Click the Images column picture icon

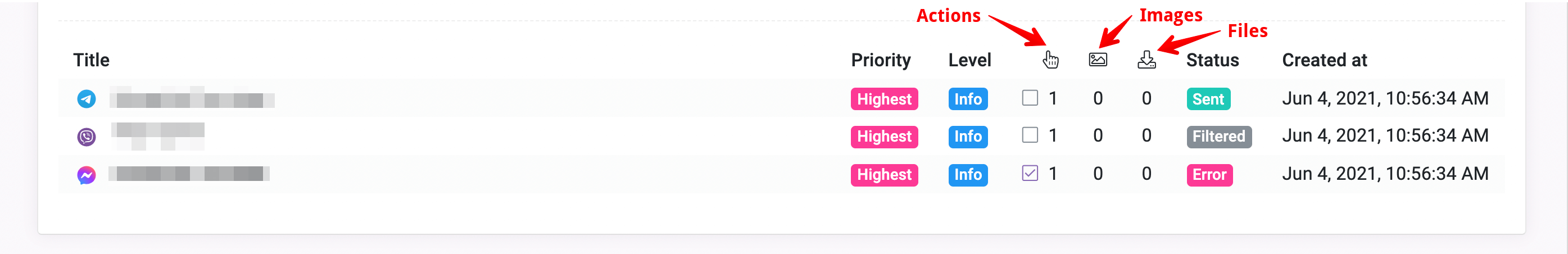(x=1098, y=60)
